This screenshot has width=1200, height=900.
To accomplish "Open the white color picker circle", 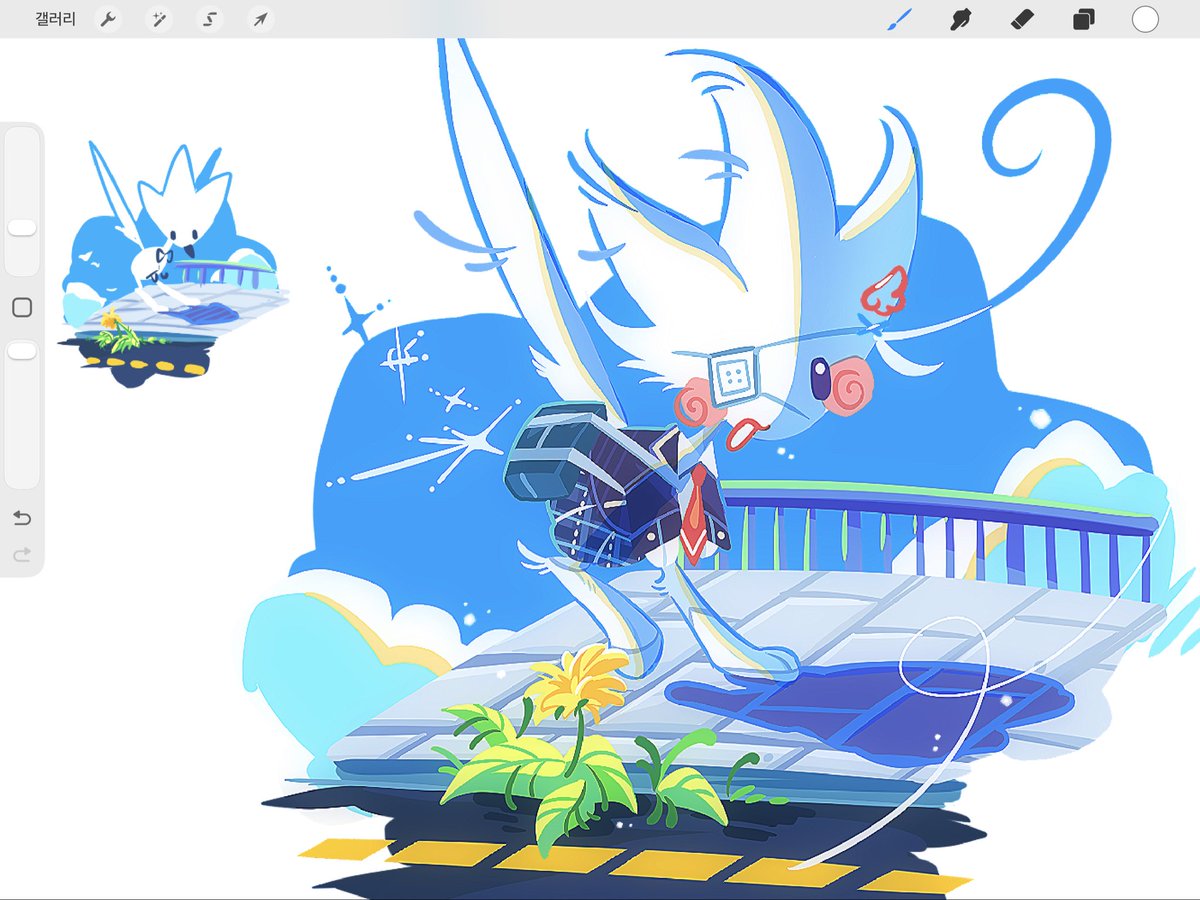I will [1145, 19].
